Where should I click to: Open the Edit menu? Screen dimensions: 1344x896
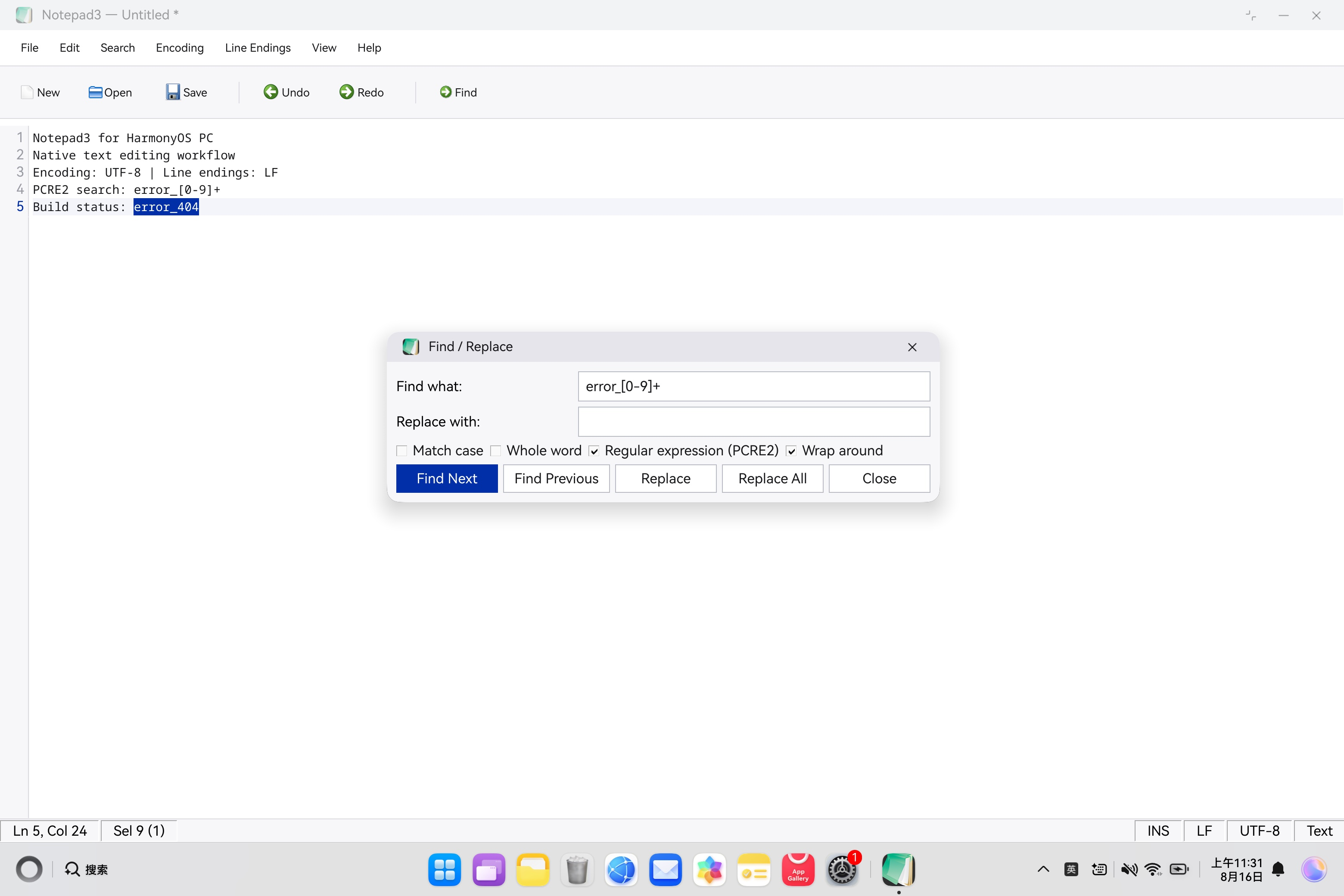[69, 47]
